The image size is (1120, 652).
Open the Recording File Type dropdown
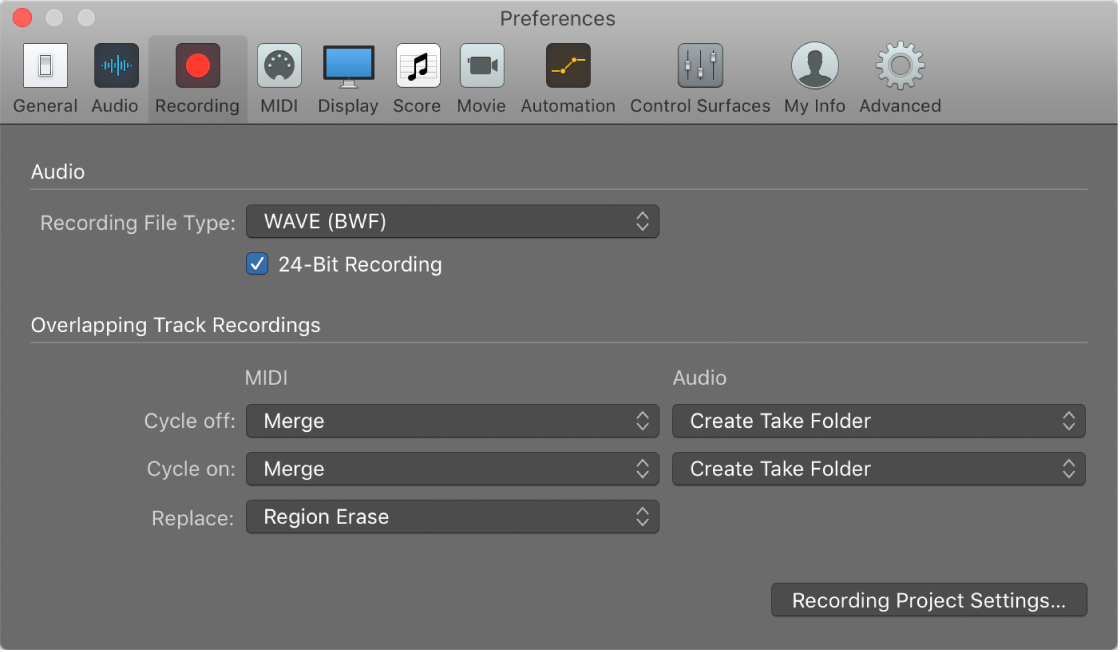click(x=452, y=221)
